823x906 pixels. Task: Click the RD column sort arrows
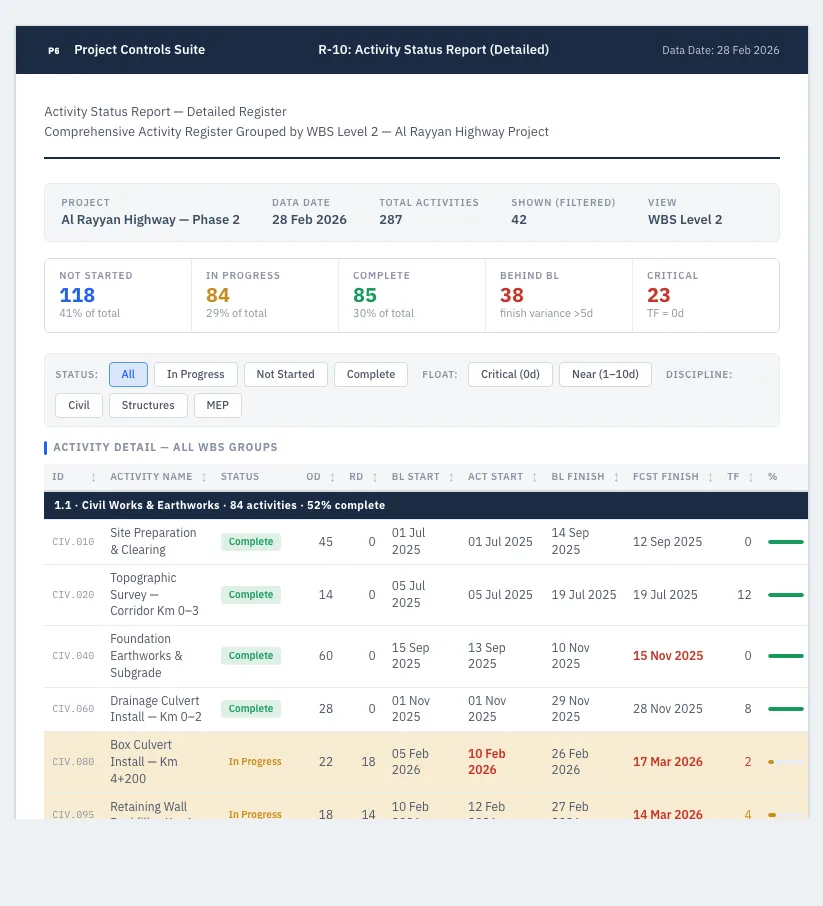(x=375, y=477)
